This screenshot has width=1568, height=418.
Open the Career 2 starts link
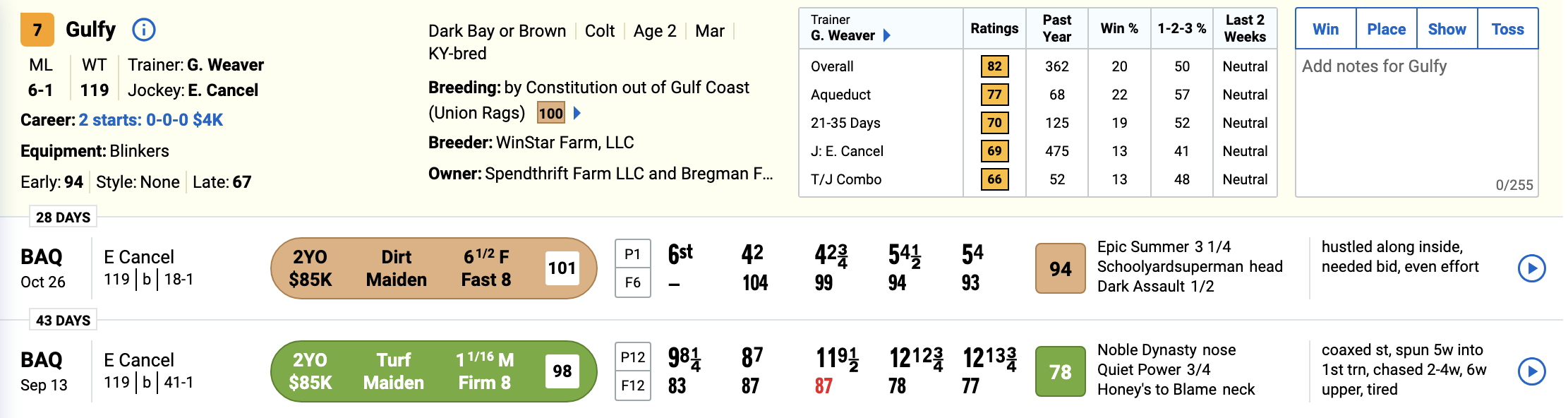150,120
